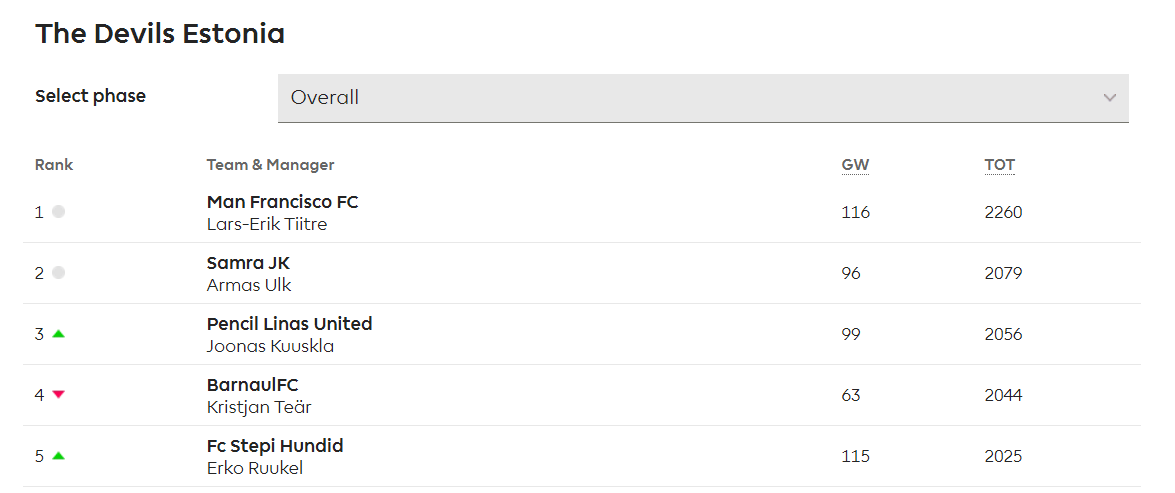Screen dimensions: 1175x493
Task: Click green up arrow next to rank 3
Action: (59, 334)
